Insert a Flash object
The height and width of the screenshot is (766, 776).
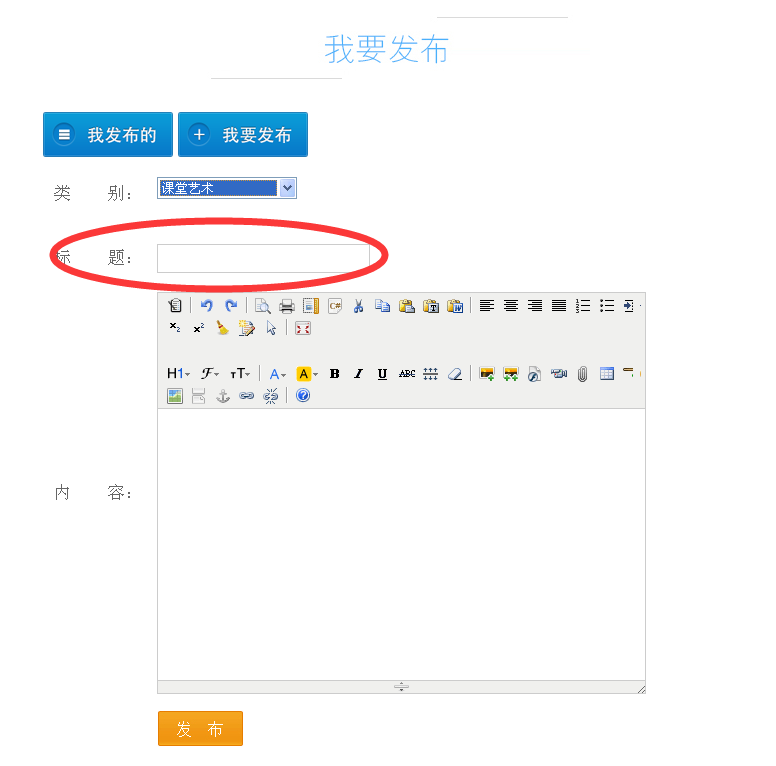[x=534, y=374]
